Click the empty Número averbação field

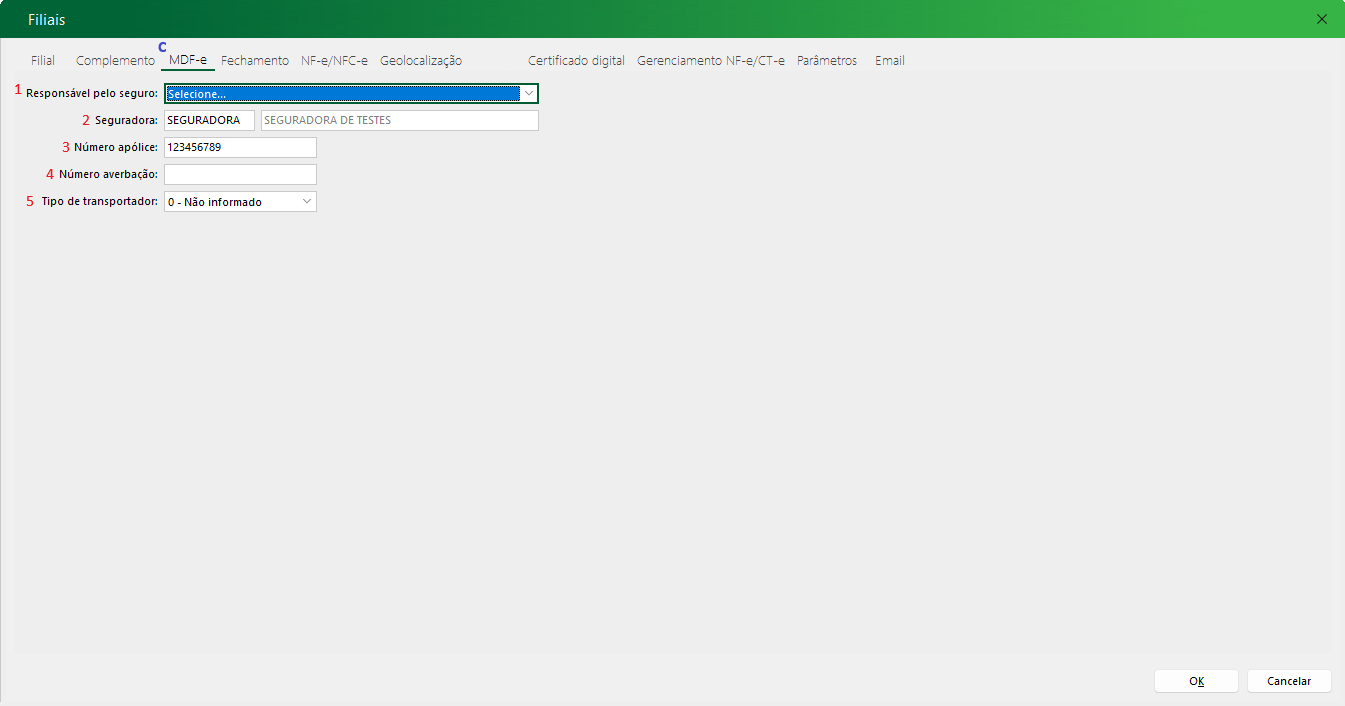[240, 175]
